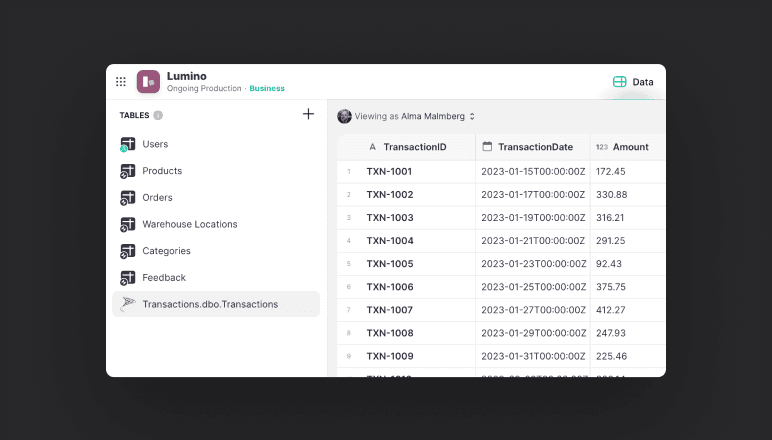The width and height of the screenshot is (772, 440).
Task: Open the Orders table
Action: 157,198
